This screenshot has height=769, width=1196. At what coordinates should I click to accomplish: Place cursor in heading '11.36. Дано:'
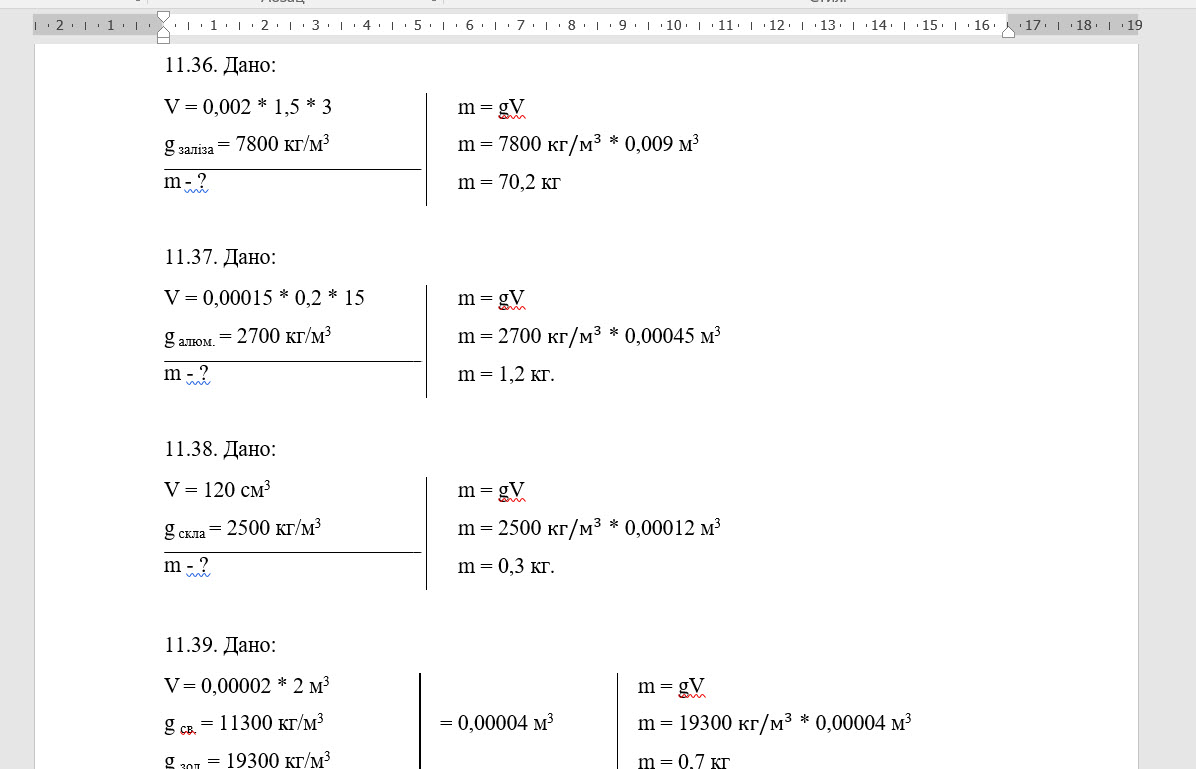220,66
